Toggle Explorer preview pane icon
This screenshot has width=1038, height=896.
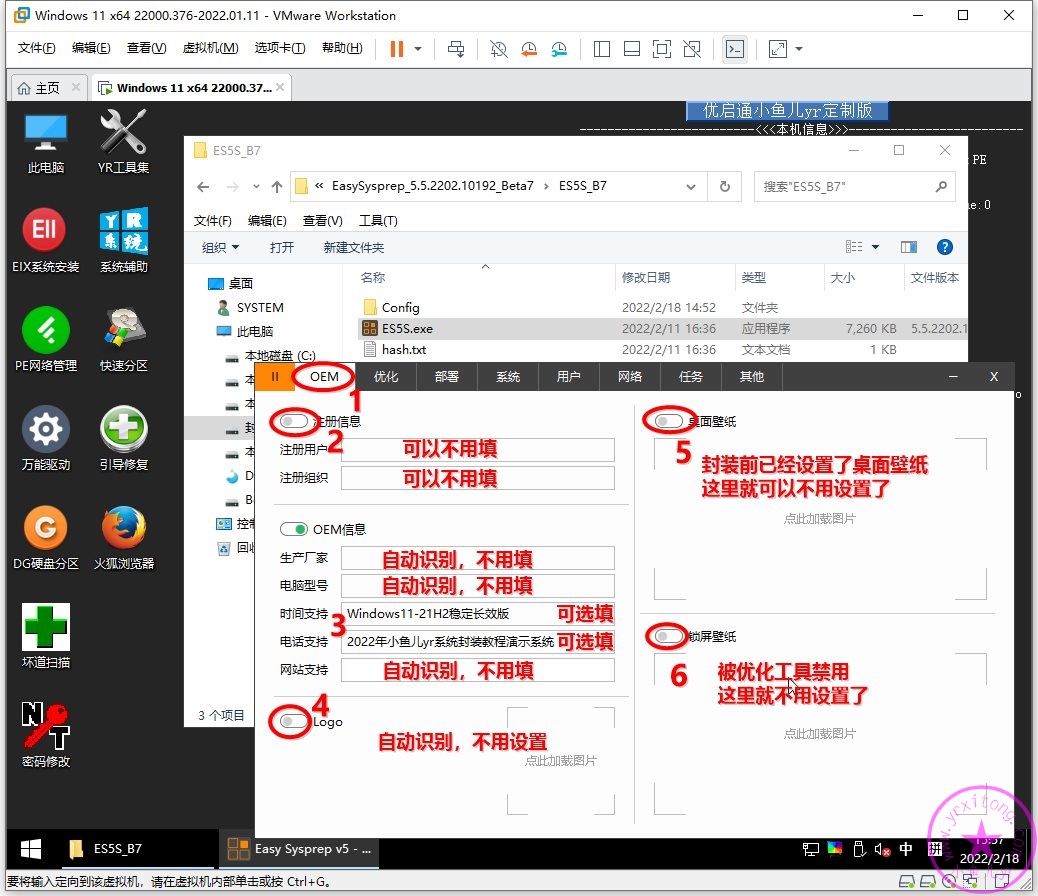pyautogui.click(x=909, y=247)
